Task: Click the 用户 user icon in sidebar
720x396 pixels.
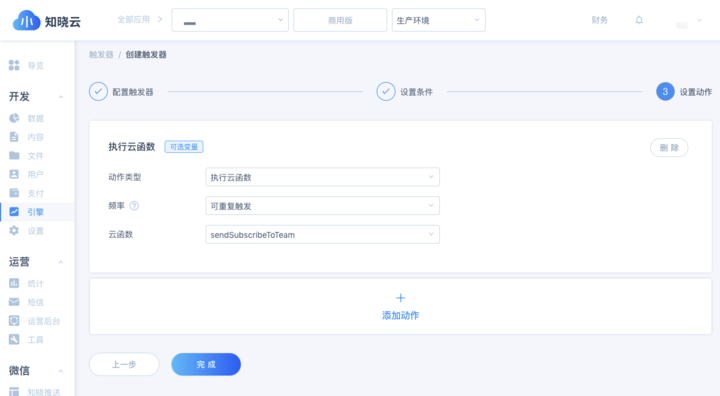Action: click(14, 174)
